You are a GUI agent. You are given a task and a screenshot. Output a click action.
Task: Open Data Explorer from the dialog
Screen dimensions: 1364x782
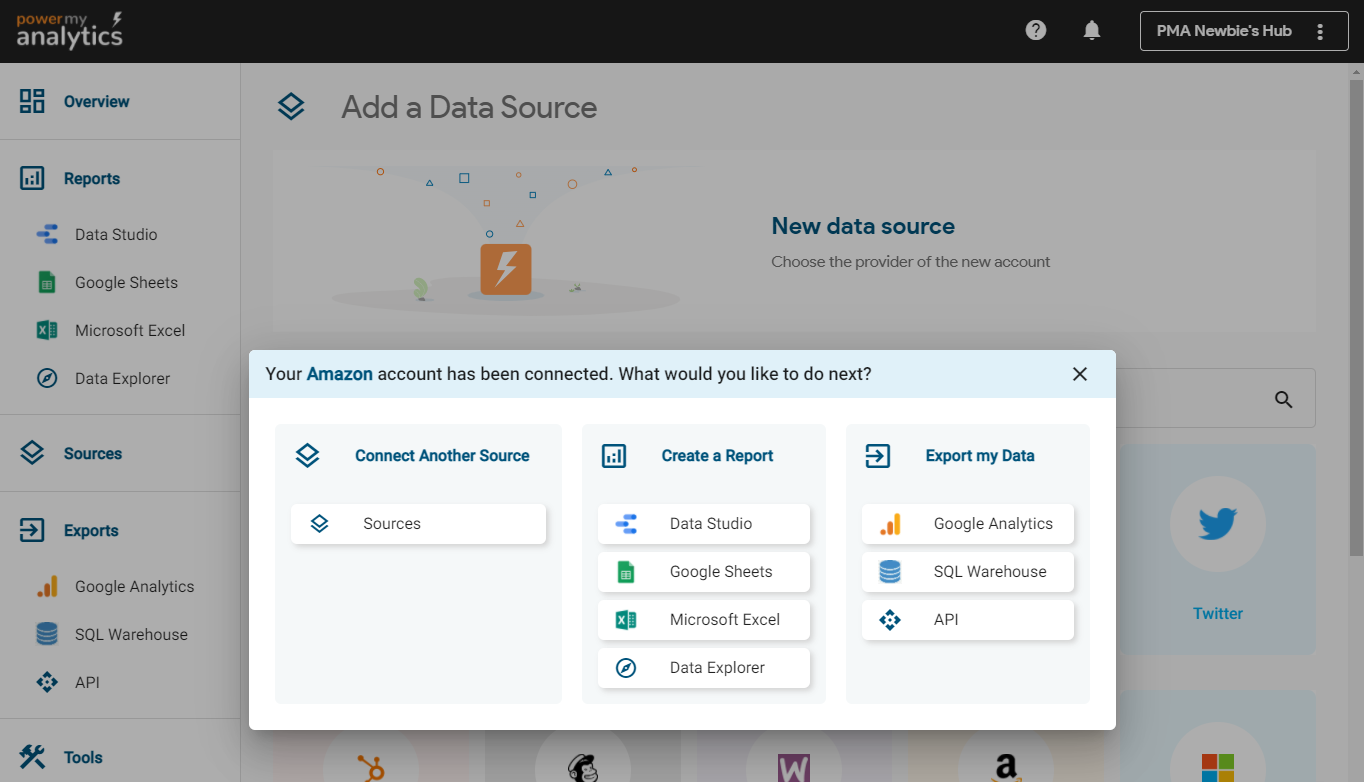click(703, 668)
